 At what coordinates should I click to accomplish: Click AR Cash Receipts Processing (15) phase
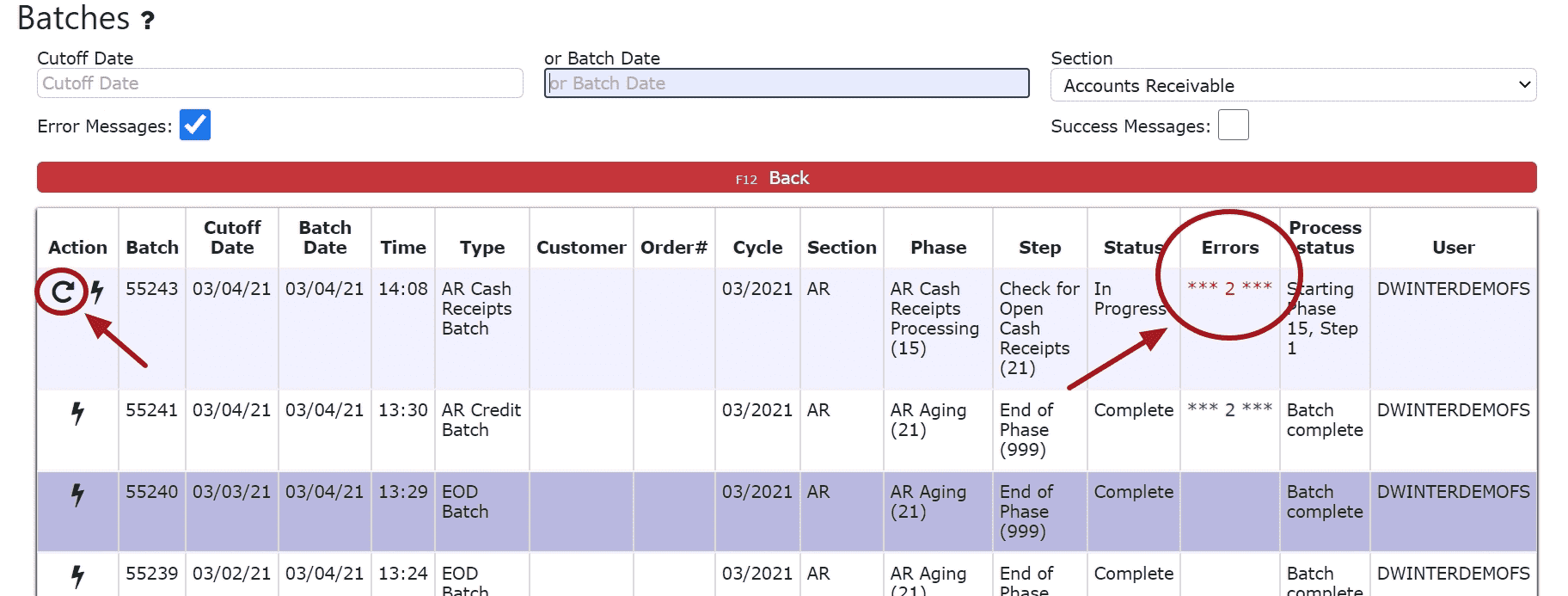click(x=934, y=318)
